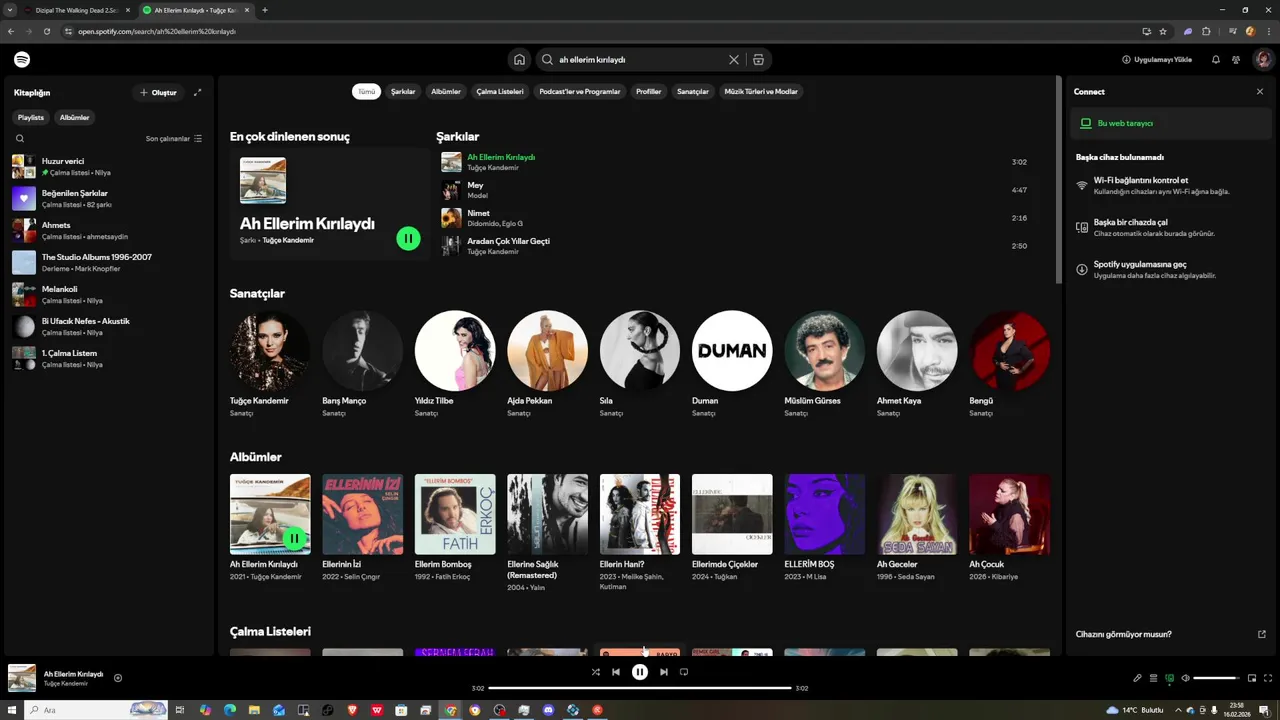Search in library magnifier icon

[x=20, y=138]
